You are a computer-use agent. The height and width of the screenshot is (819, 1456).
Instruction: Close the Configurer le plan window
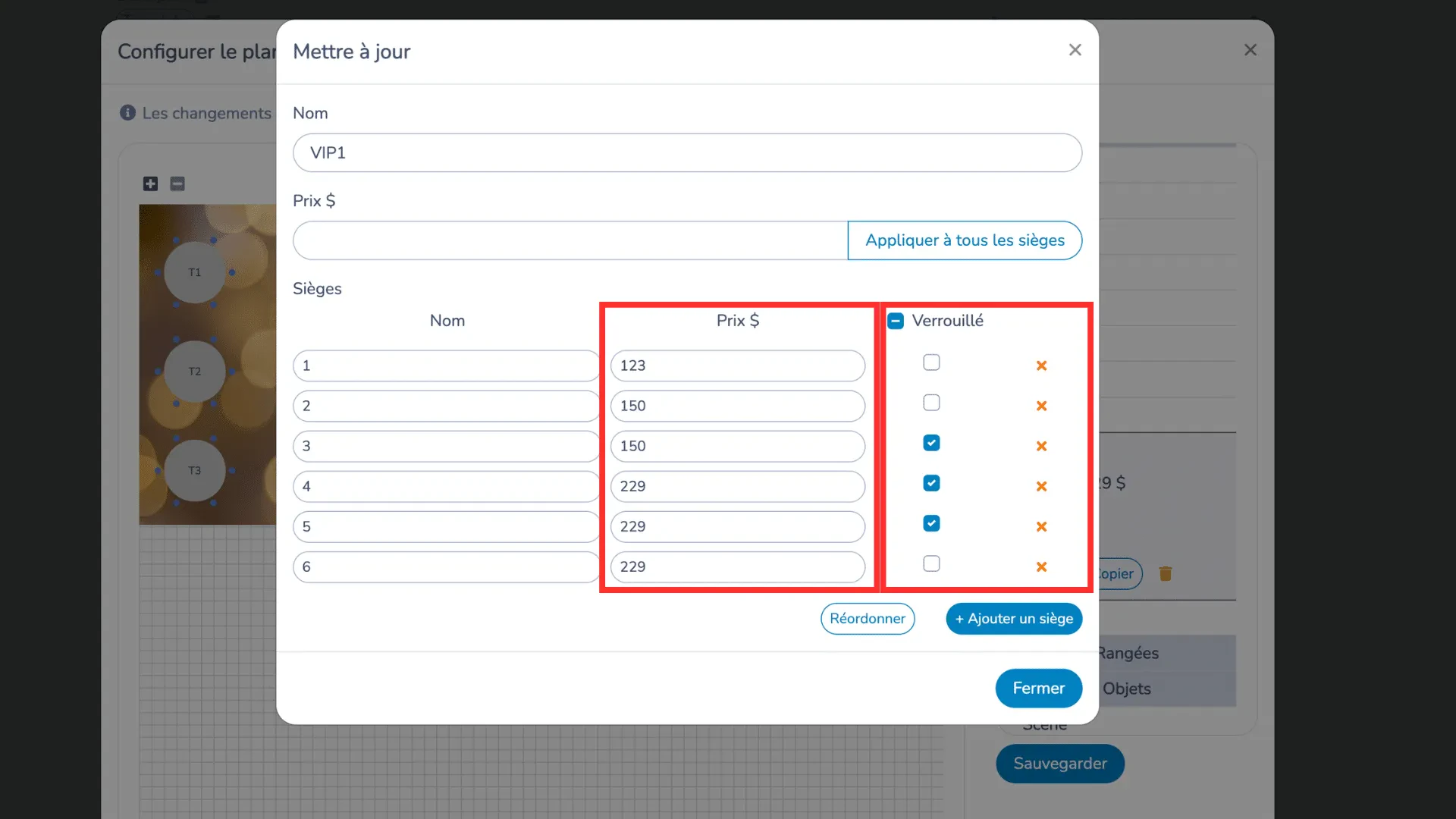[1250, 50]
